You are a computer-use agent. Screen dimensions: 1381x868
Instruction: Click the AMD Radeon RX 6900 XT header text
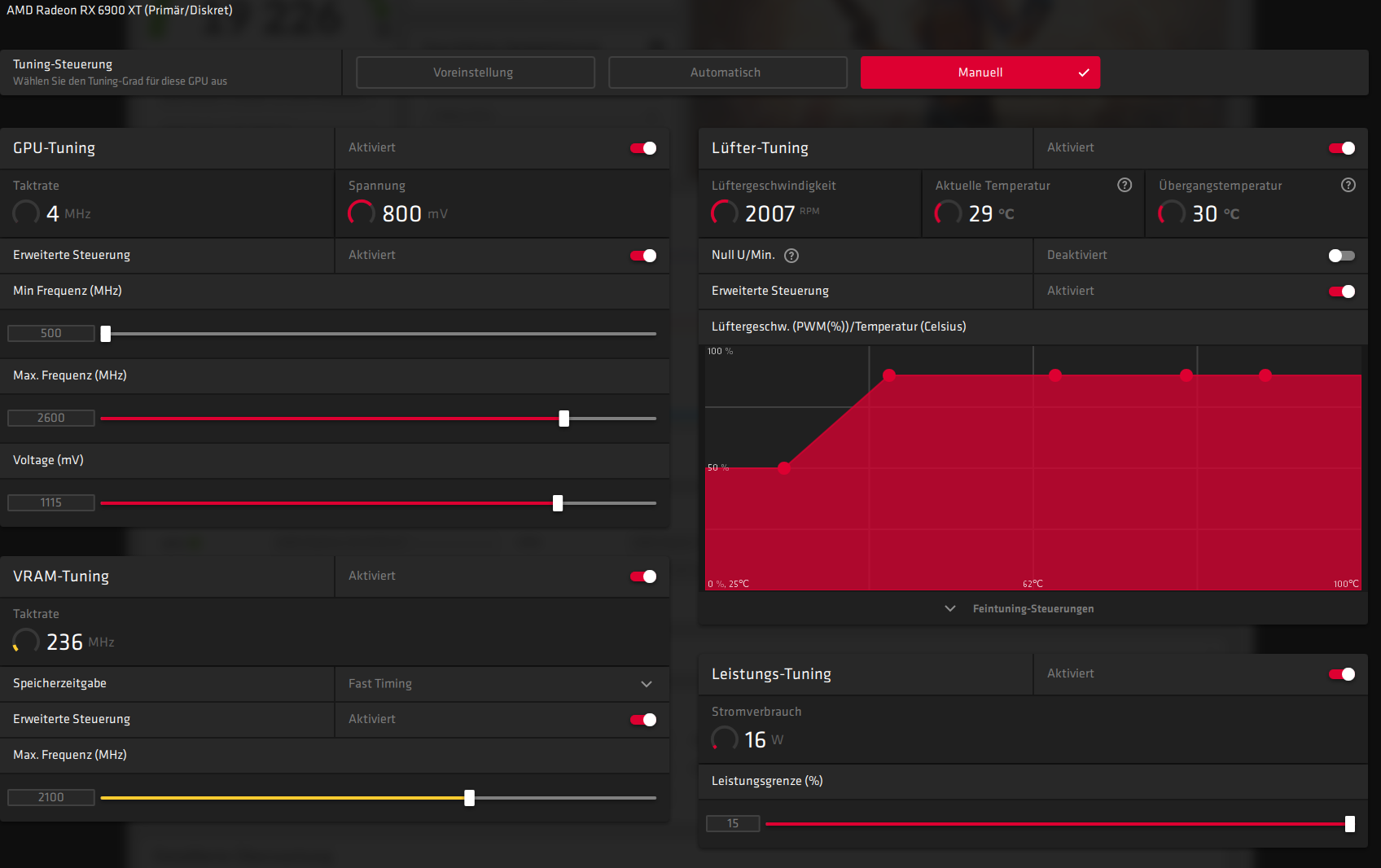120,11
